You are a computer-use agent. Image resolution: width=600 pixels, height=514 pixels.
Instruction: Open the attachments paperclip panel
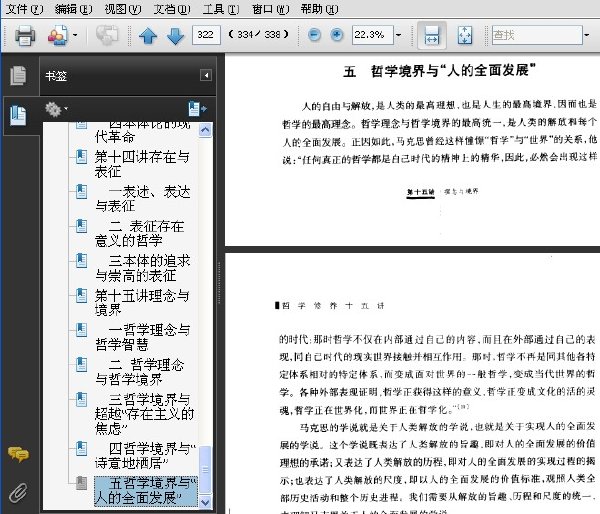coord(18,493)
